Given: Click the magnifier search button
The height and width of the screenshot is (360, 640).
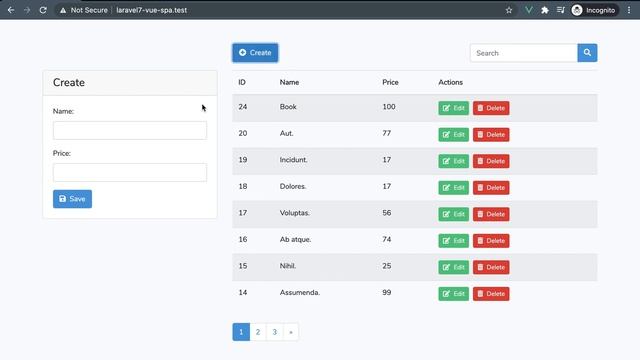Looking at the screenshot, I should pyautogui.click(x=587, y=53).
